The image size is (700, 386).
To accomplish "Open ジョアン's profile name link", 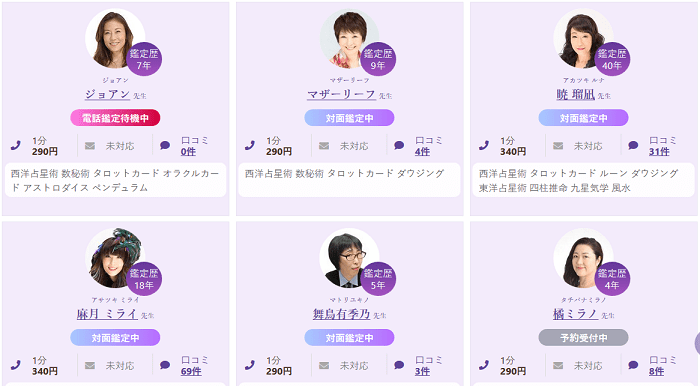I will pos(107,94).
